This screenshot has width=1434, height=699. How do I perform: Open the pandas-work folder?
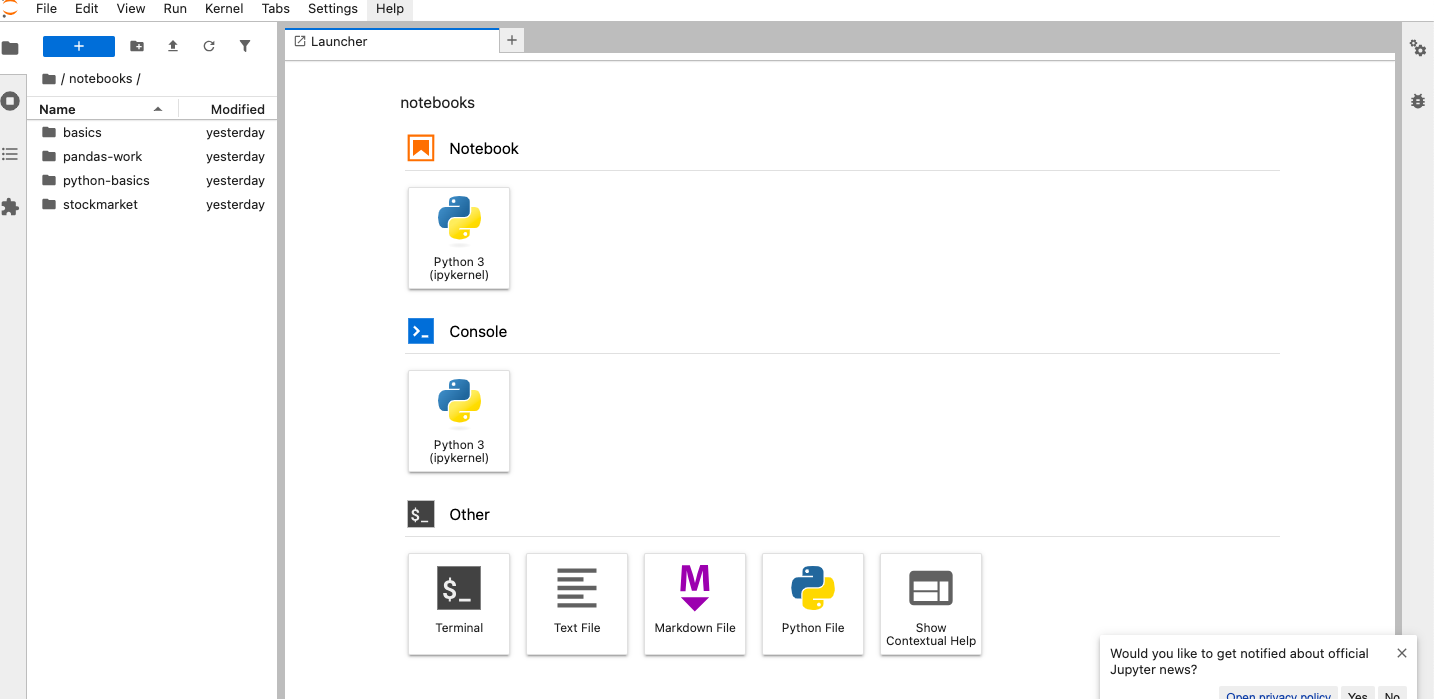click(102, 156)
